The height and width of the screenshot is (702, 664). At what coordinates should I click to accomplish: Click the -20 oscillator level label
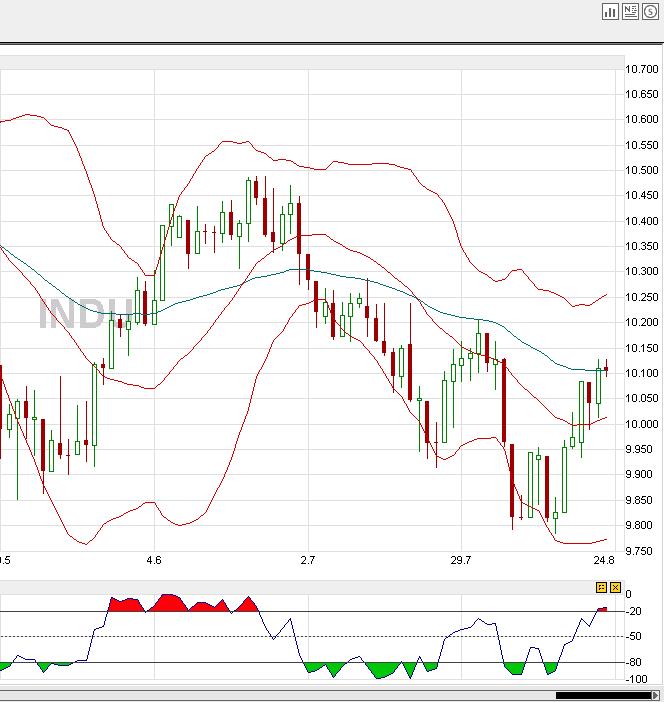click(634, 611)
